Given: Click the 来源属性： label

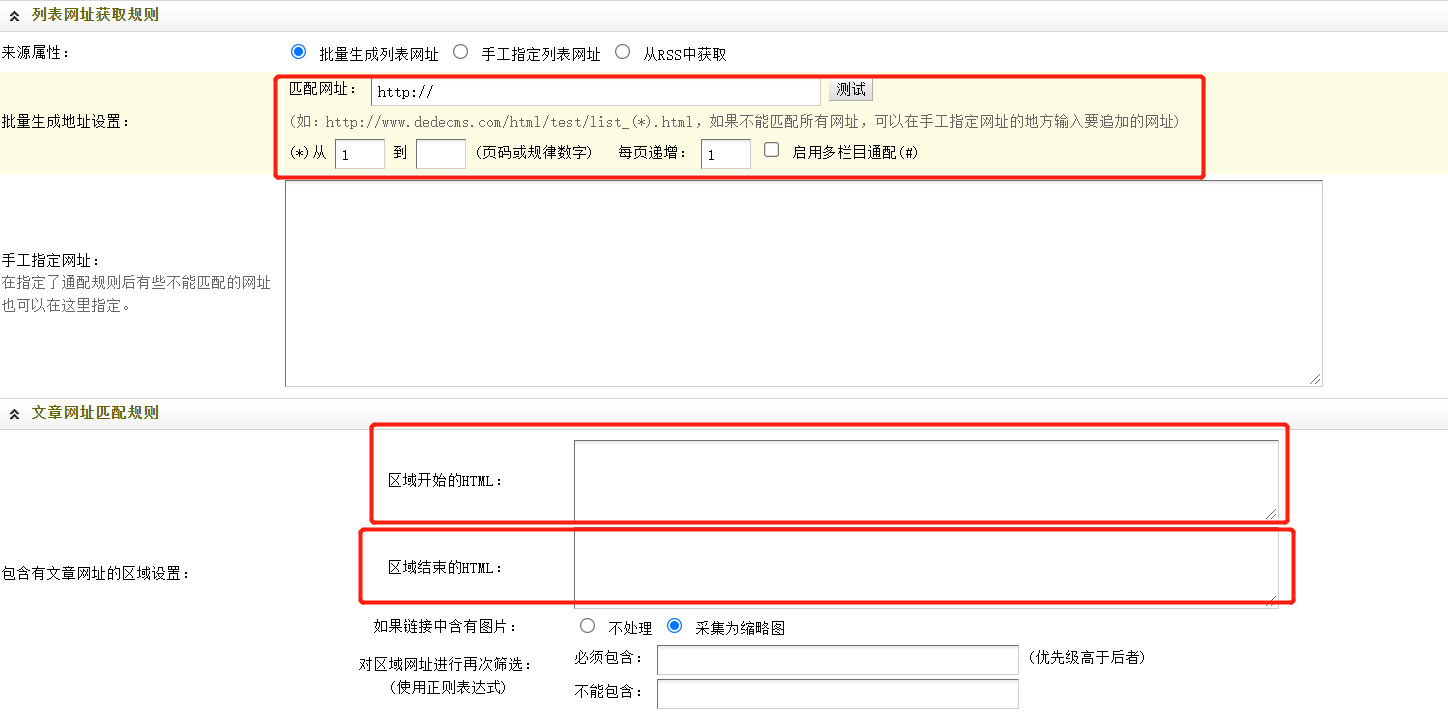Looking at the screenshot, I should tap(37, 52).
